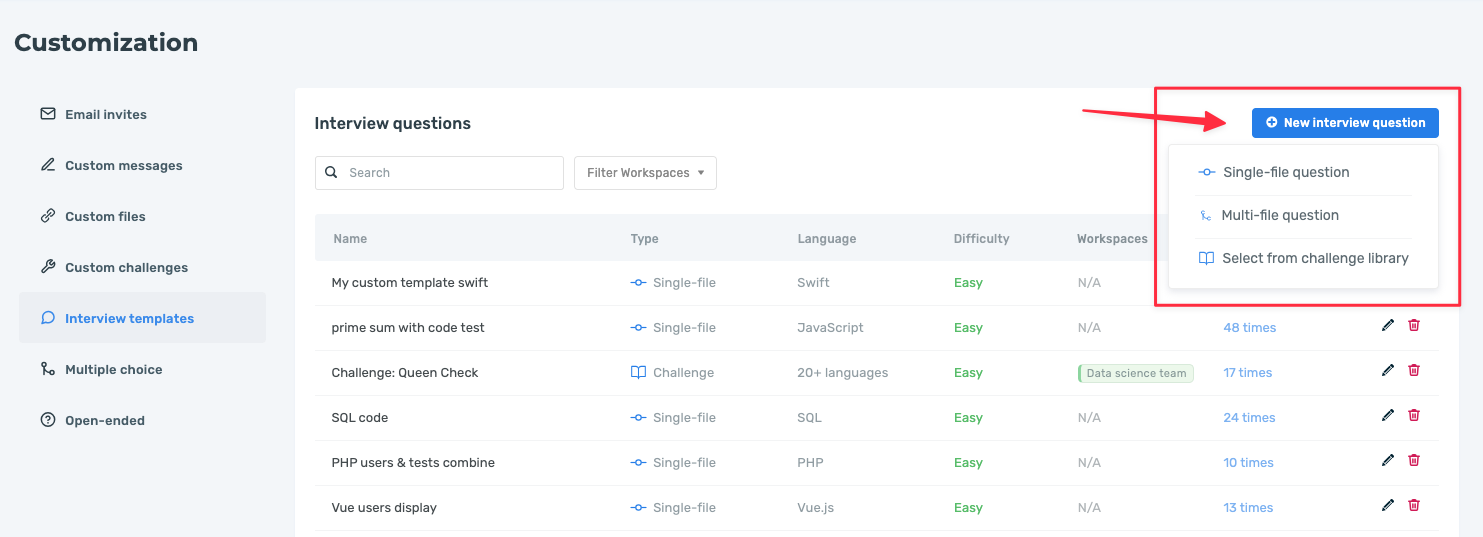Open Email invites in sidebar
The height and width of the screenshot is (537, 1483).
click(105, 115)
